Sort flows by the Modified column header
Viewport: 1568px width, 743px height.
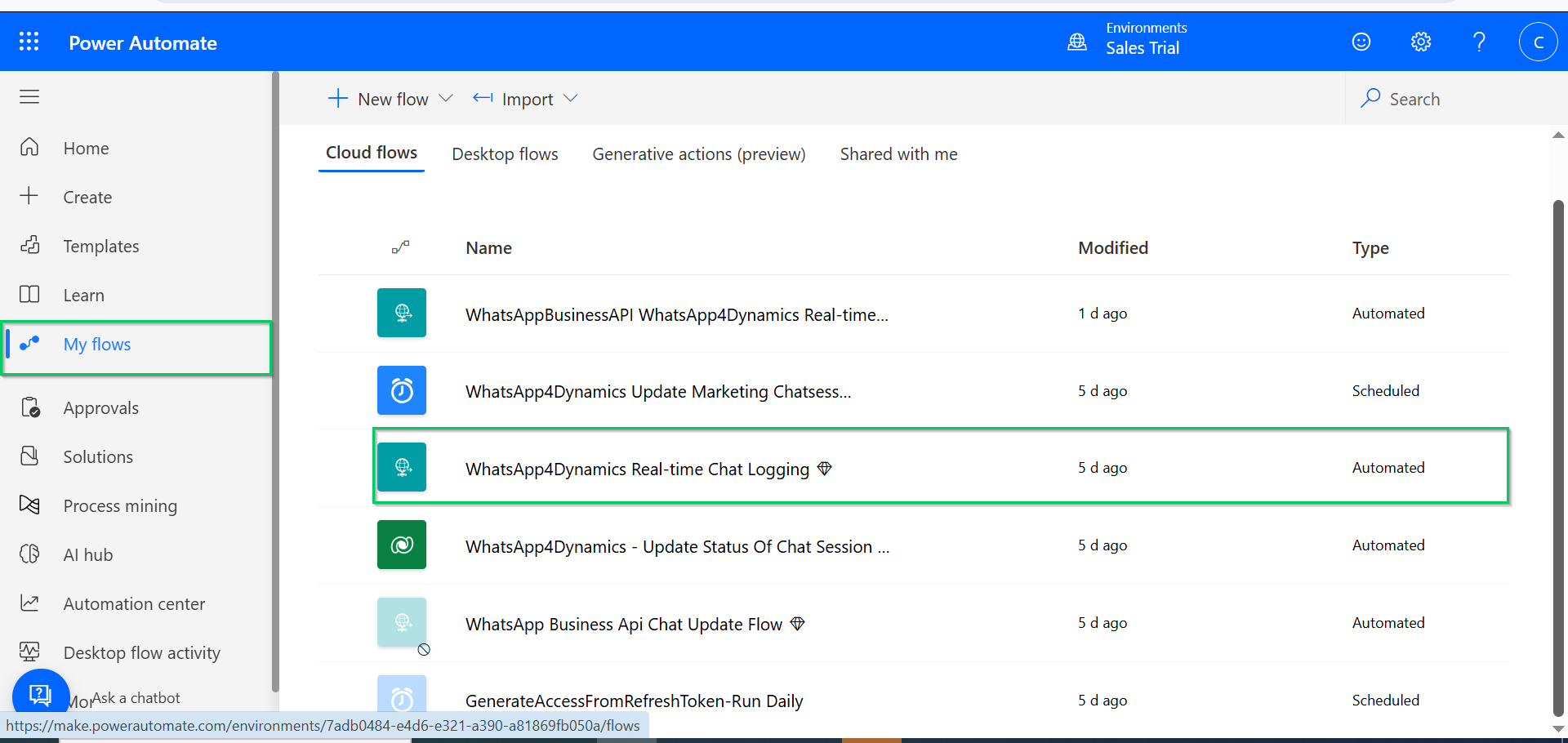[1112, 248]
